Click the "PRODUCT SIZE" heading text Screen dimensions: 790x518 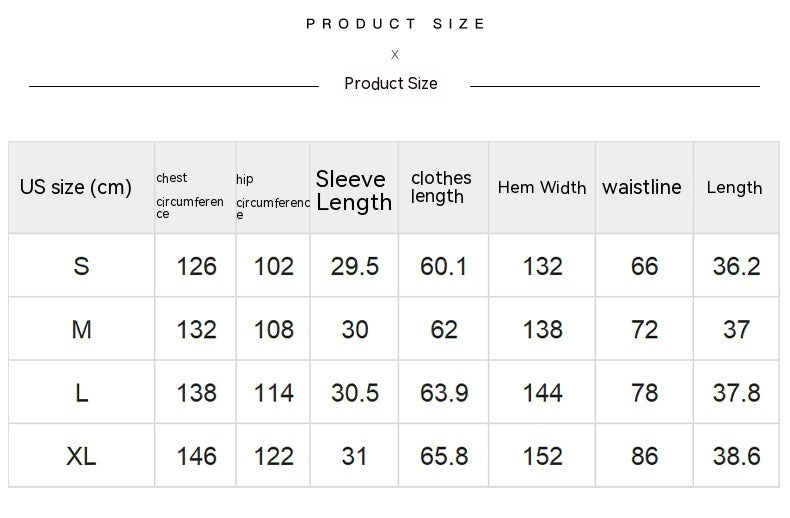click(396, 24)
